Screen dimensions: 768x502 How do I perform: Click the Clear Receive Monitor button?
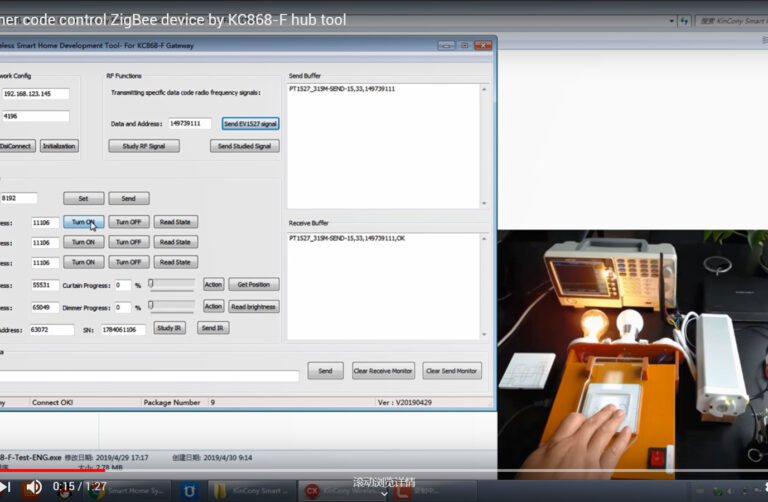coord(382,371)
